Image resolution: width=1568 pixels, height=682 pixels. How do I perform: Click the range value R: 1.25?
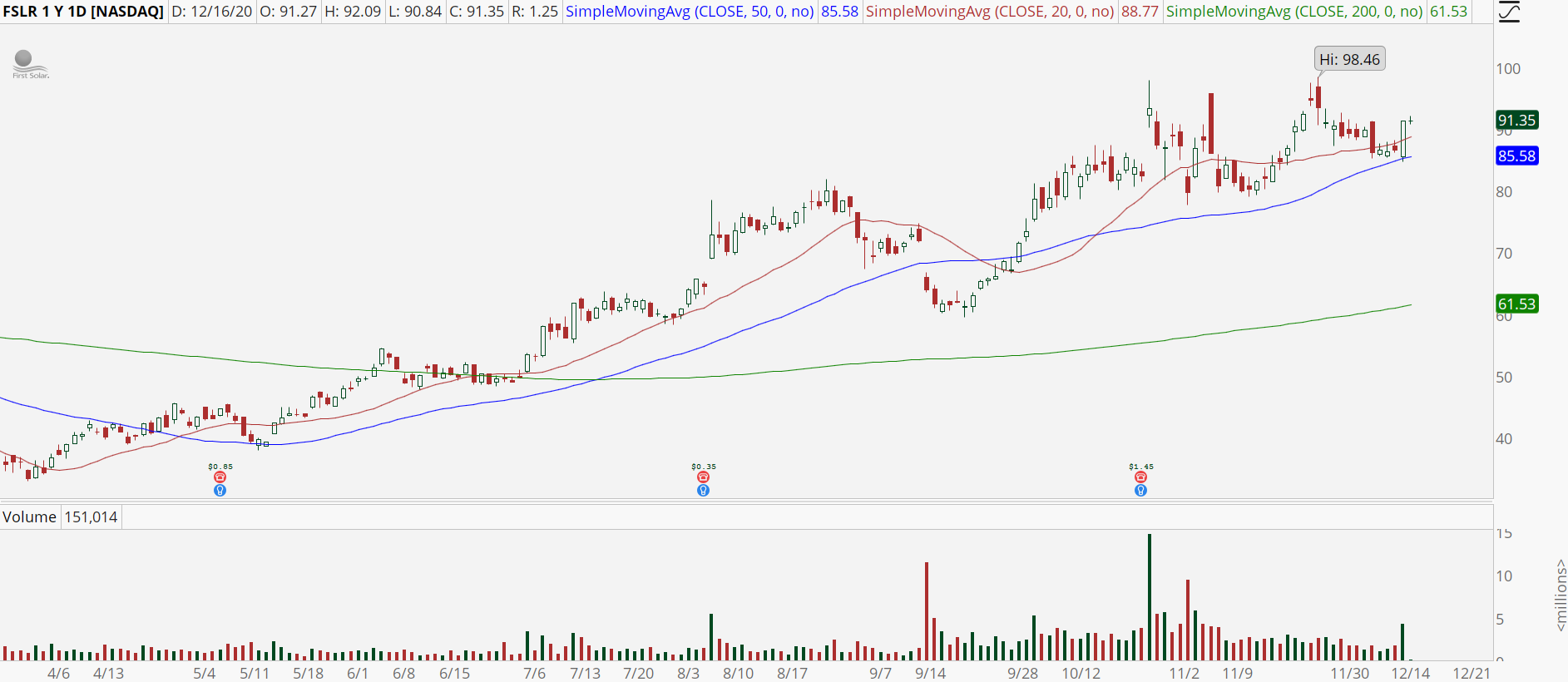(x=534, y=12)
